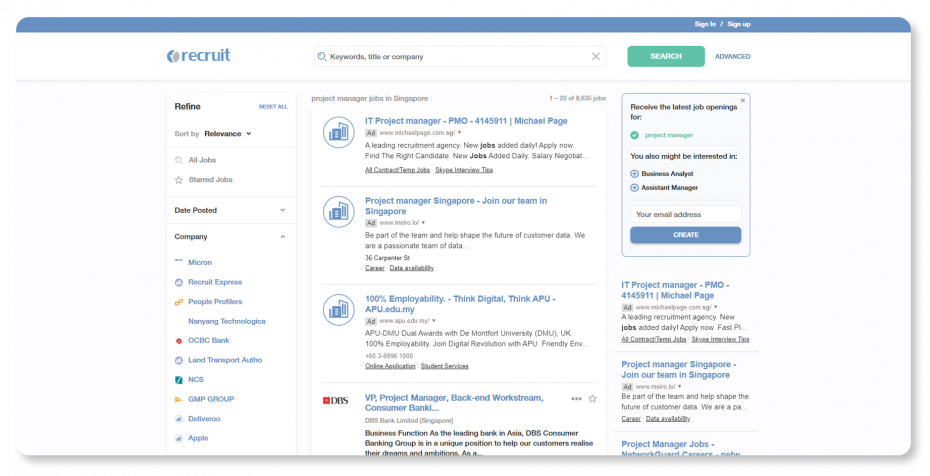Screen dimensions: 930x476
Task: Open sidebar ad dropdown next to www.michaelpage.com.sg
Action: pyautogui.click(x=715, y=307)
